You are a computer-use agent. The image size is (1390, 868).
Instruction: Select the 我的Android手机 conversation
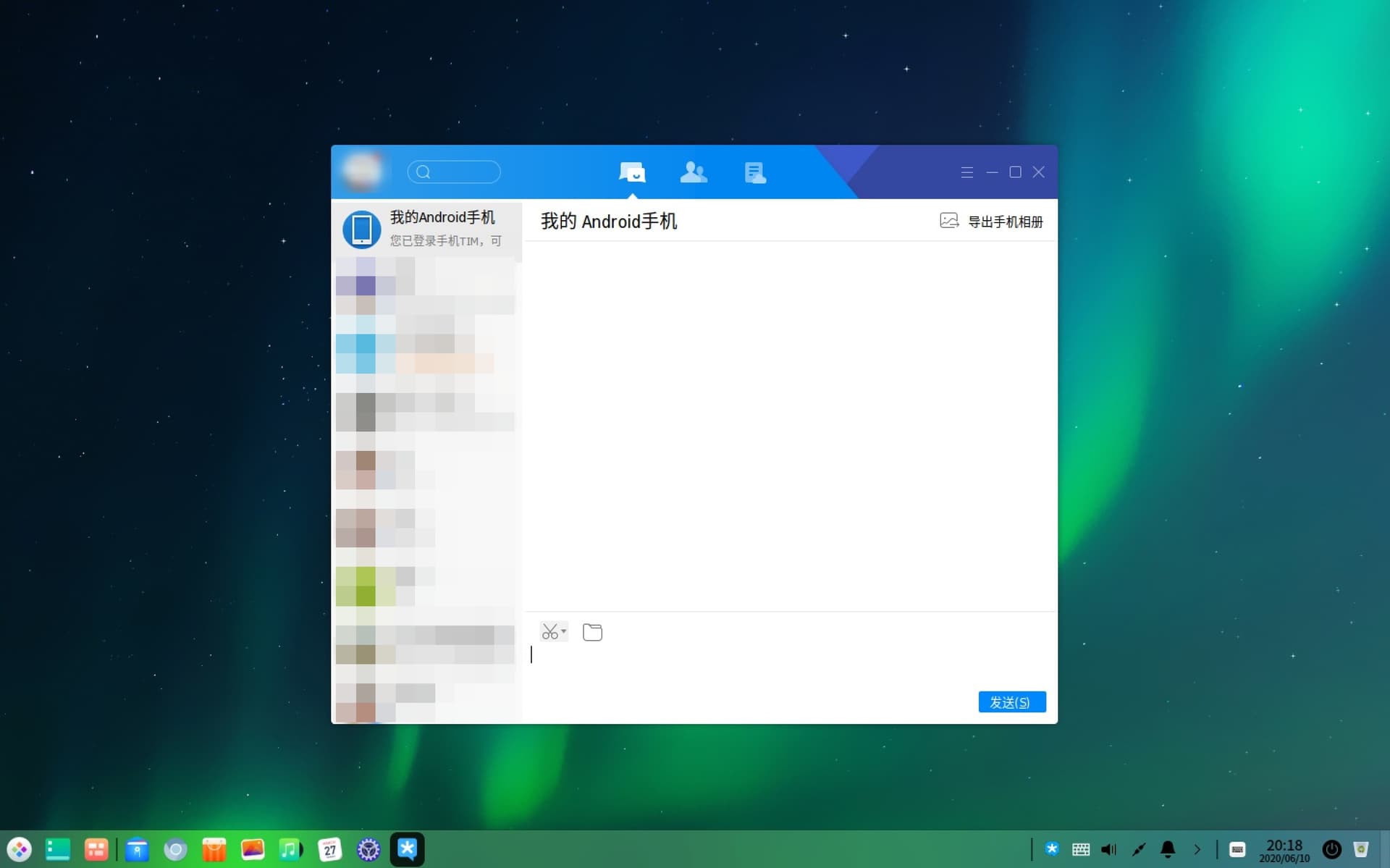(x=427, y=228)
